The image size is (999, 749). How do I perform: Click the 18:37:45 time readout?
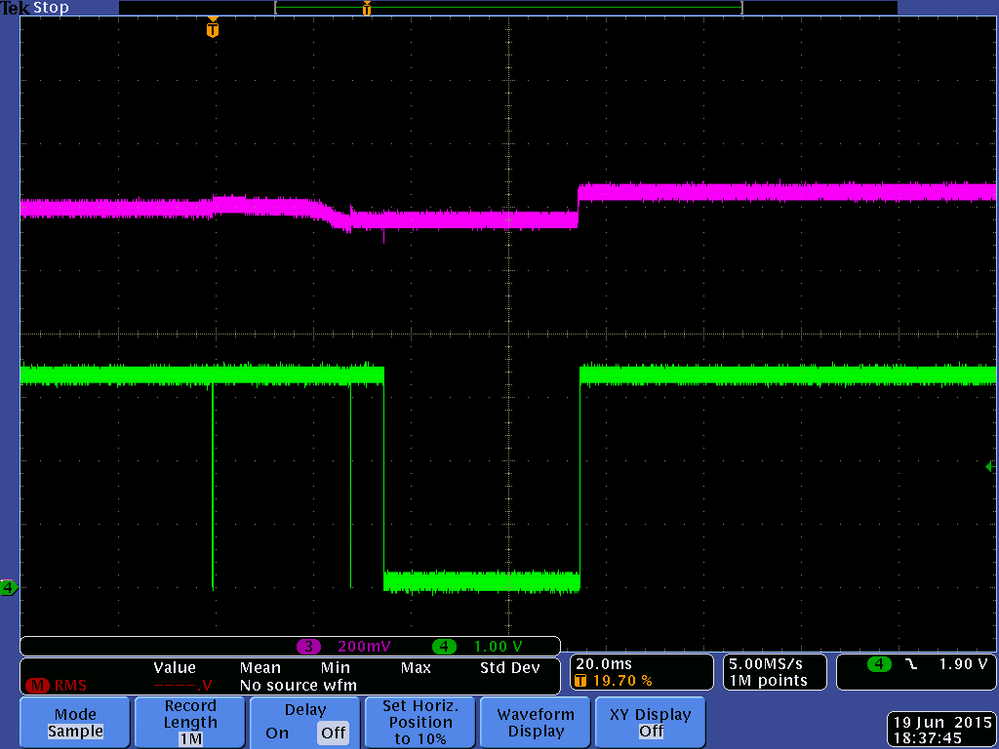[927, 739]
